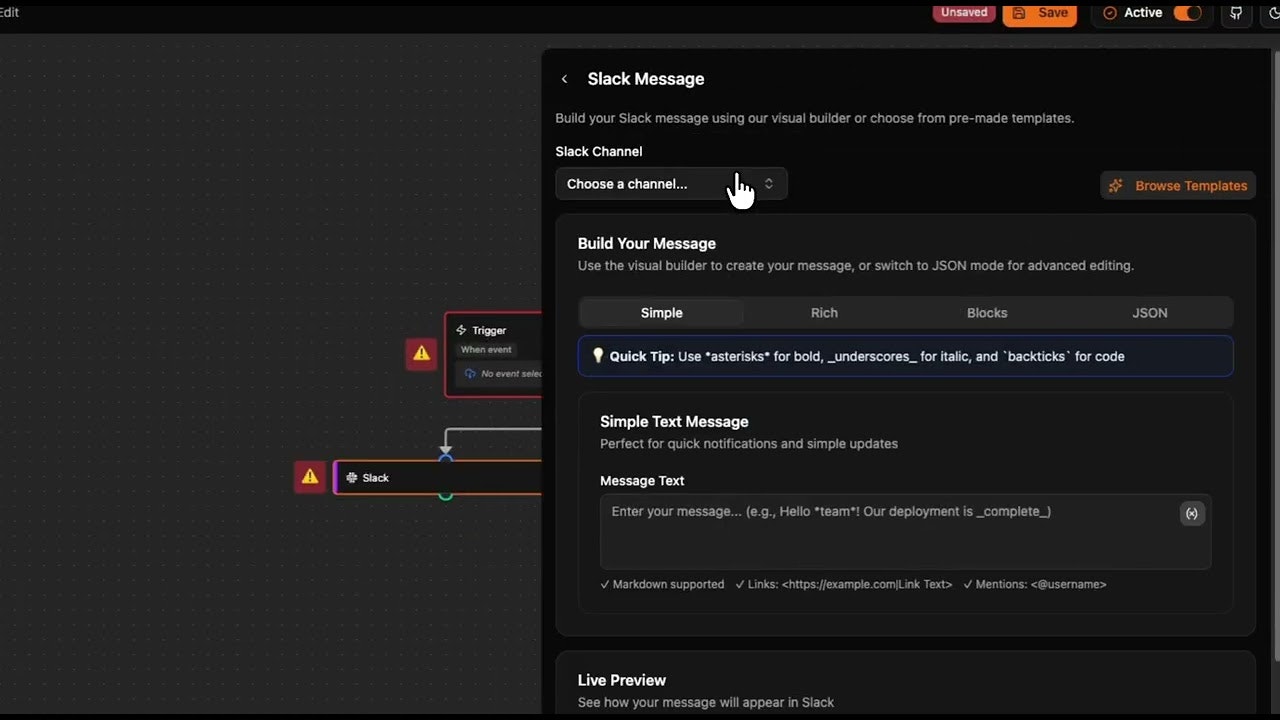
Task: Switch to the JSON tab
Action: (x=1149, y=312)
